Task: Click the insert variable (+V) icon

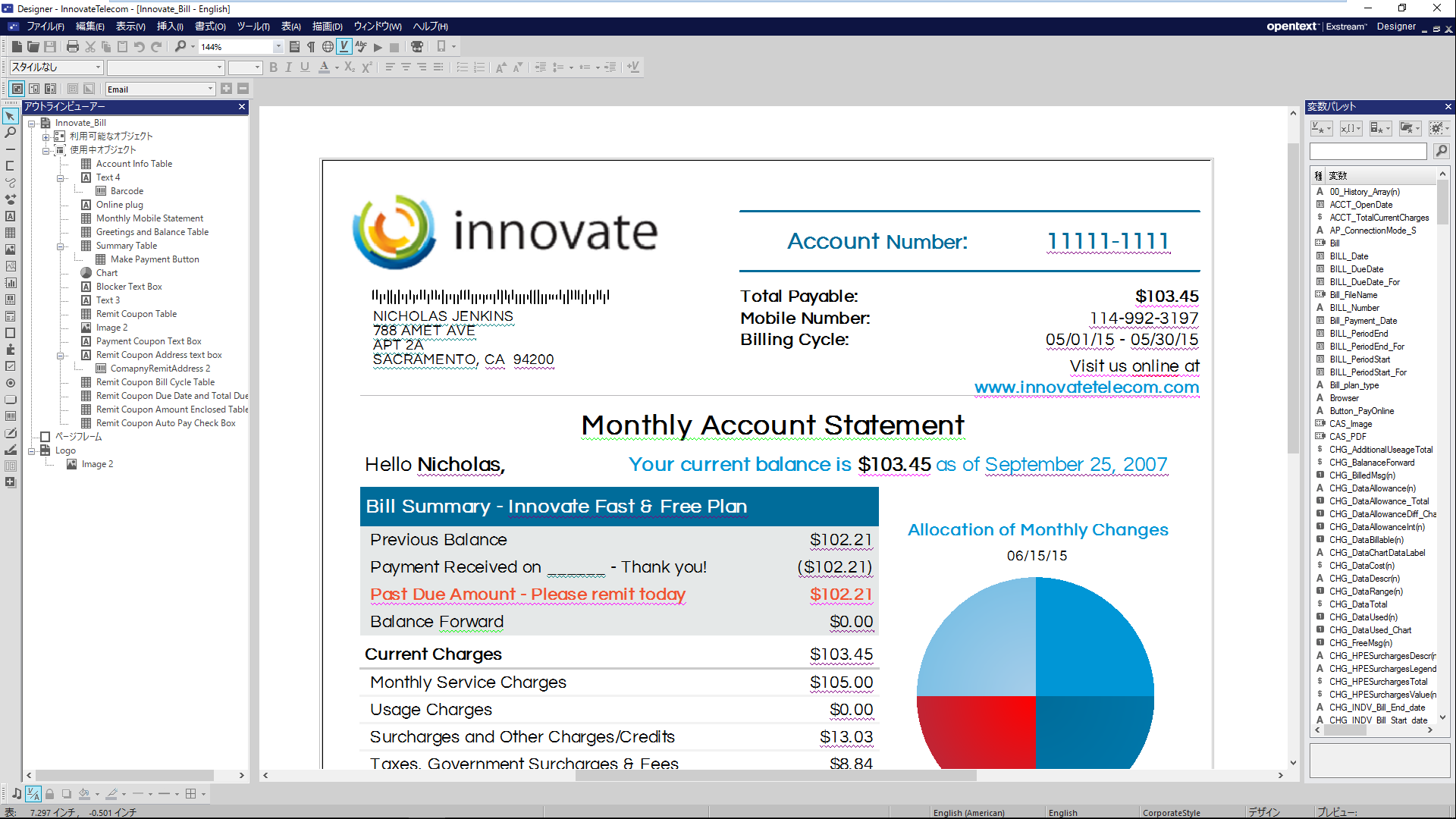Action: [633, 67]
